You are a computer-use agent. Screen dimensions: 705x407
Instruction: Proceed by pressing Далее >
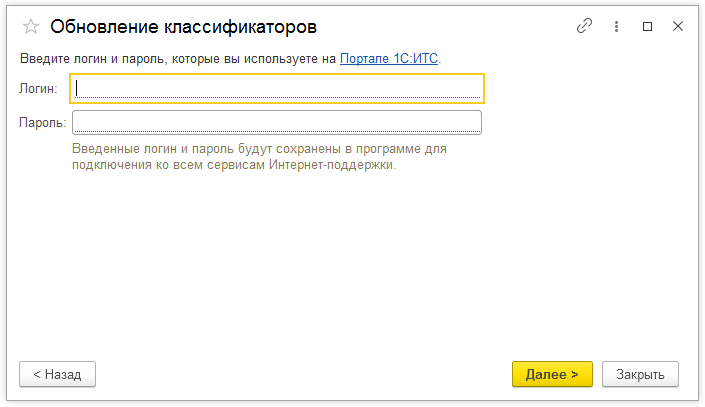pos(552,374)
